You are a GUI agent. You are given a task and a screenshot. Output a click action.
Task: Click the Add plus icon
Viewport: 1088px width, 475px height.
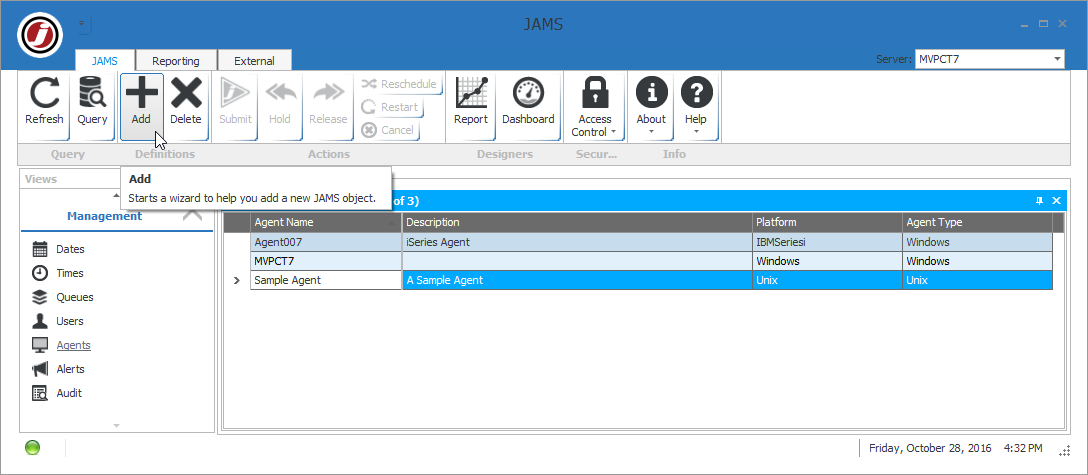(142, 93)
